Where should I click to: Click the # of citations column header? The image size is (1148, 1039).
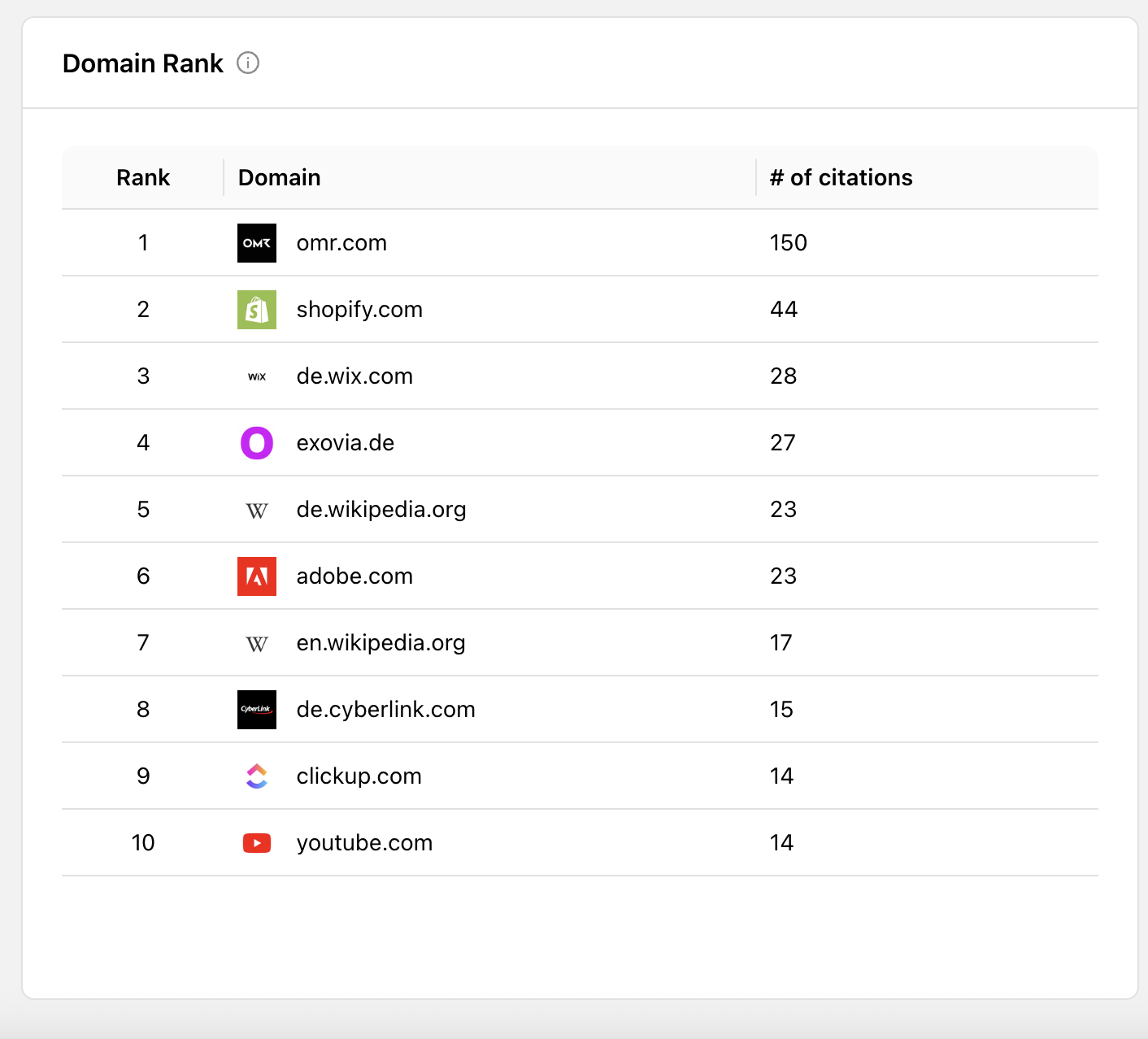pos(841,178)
